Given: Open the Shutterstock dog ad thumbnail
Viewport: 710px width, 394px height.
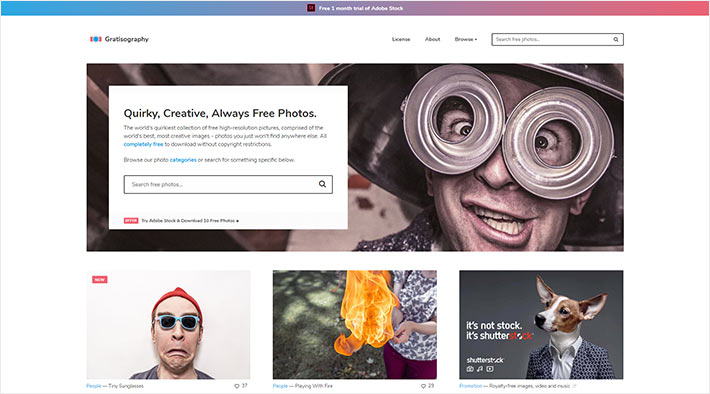Looking at the screenshot, I should (541, 325).
